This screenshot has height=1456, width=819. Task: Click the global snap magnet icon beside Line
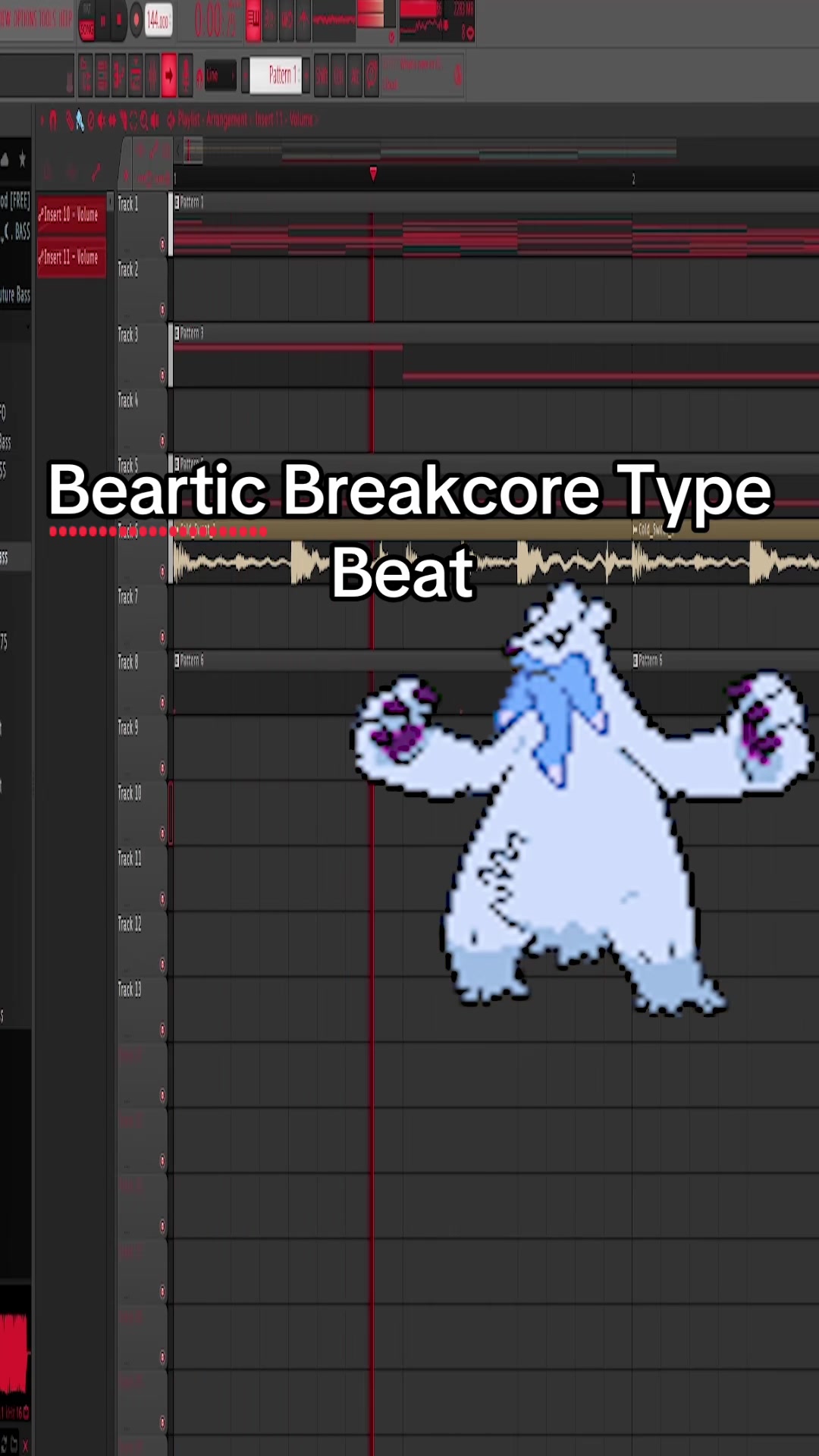pos(199,77)
